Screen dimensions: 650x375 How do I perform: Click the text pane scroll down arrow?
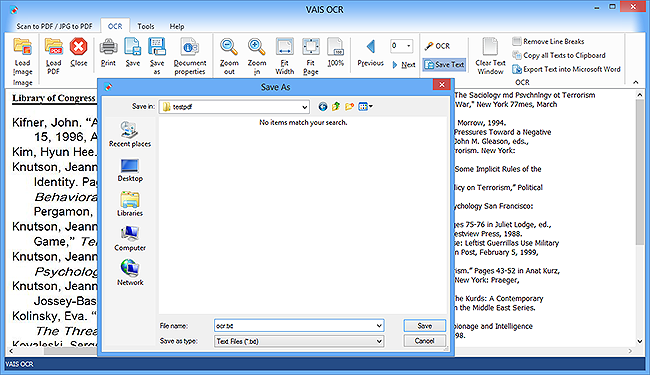[640, 341]
